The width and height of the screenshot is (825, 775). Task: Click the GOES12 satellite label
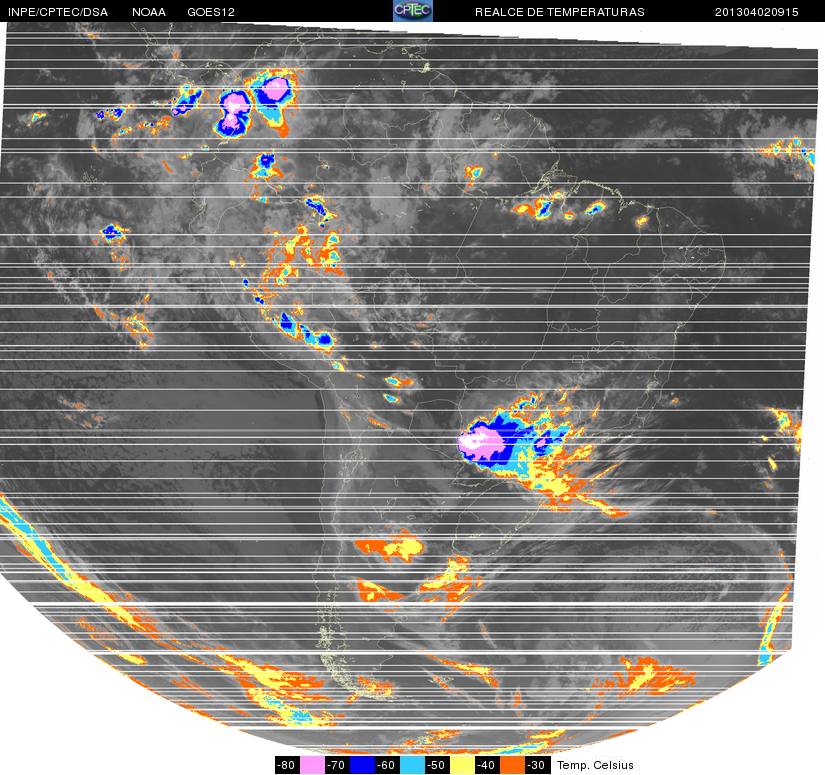point(211,12)
